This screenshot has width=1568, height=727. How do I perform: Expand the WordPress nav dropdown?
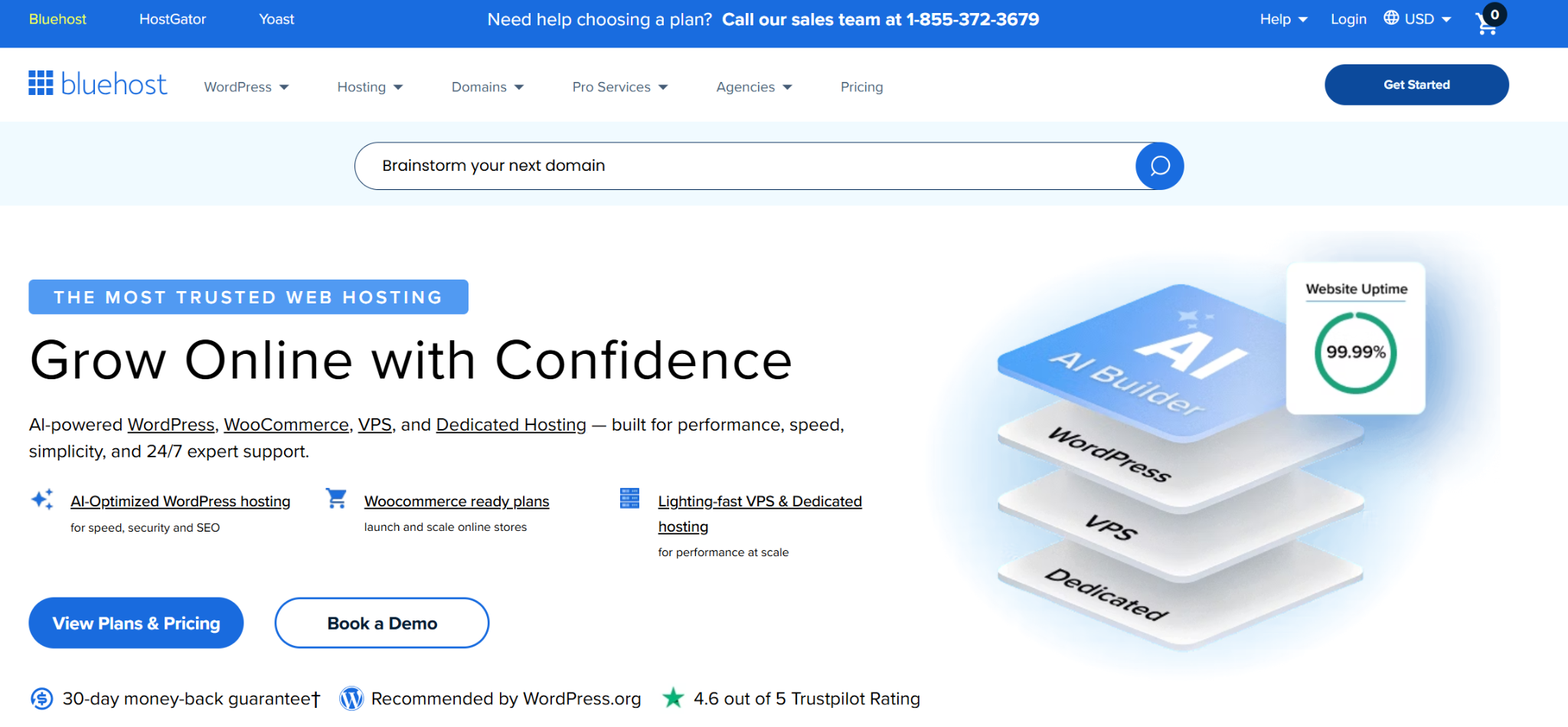point(247,87)
